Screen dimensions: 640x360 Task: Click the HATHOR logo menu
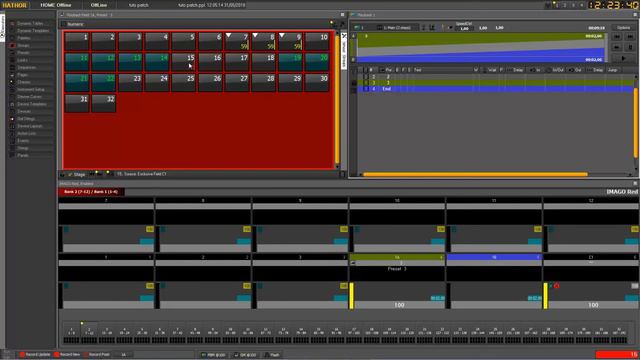(x=15, y=5)
